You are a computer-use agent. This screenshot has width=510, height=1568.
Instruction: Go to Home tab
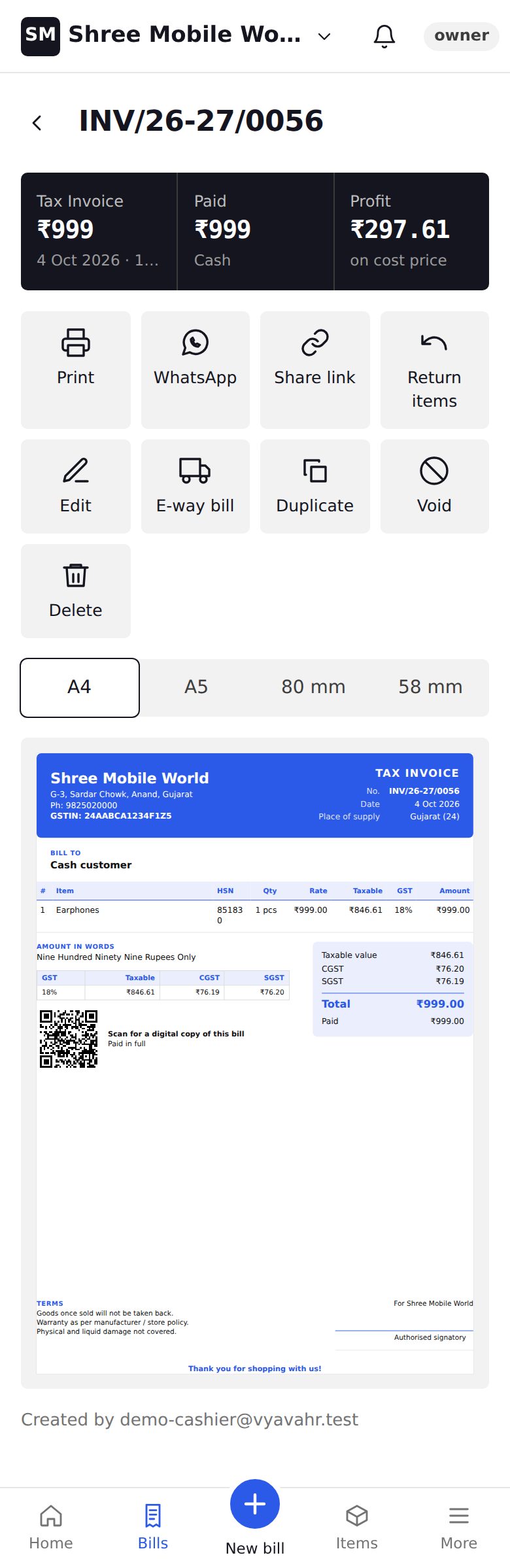click(x=51, y=1528)
